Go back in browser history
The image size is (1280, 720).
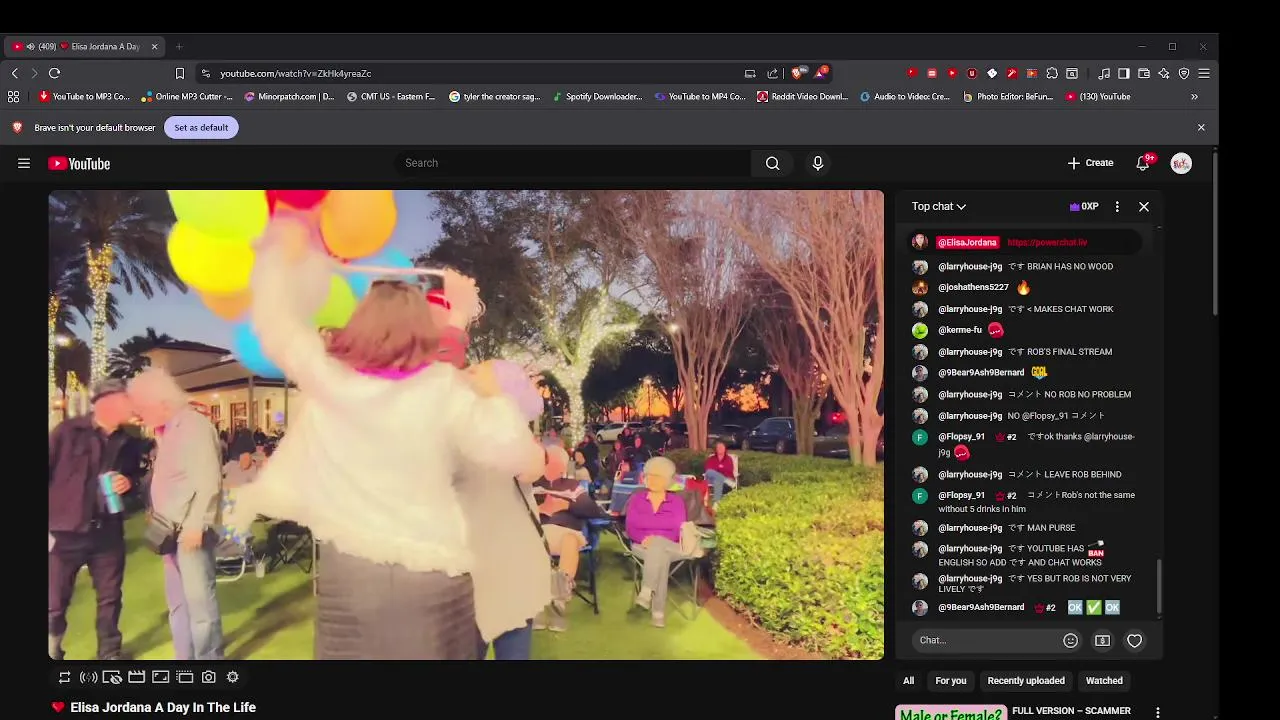click(14, 73)
